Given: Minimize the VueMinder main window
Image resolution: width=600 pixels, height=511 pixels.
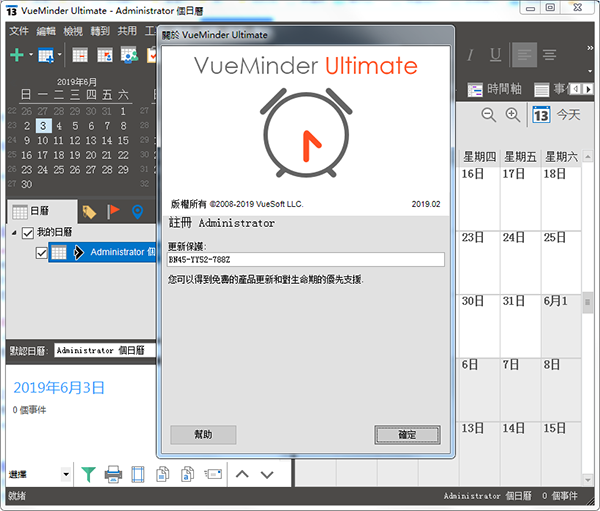Looking at the screenshot, I should click(x=530, y=8).
